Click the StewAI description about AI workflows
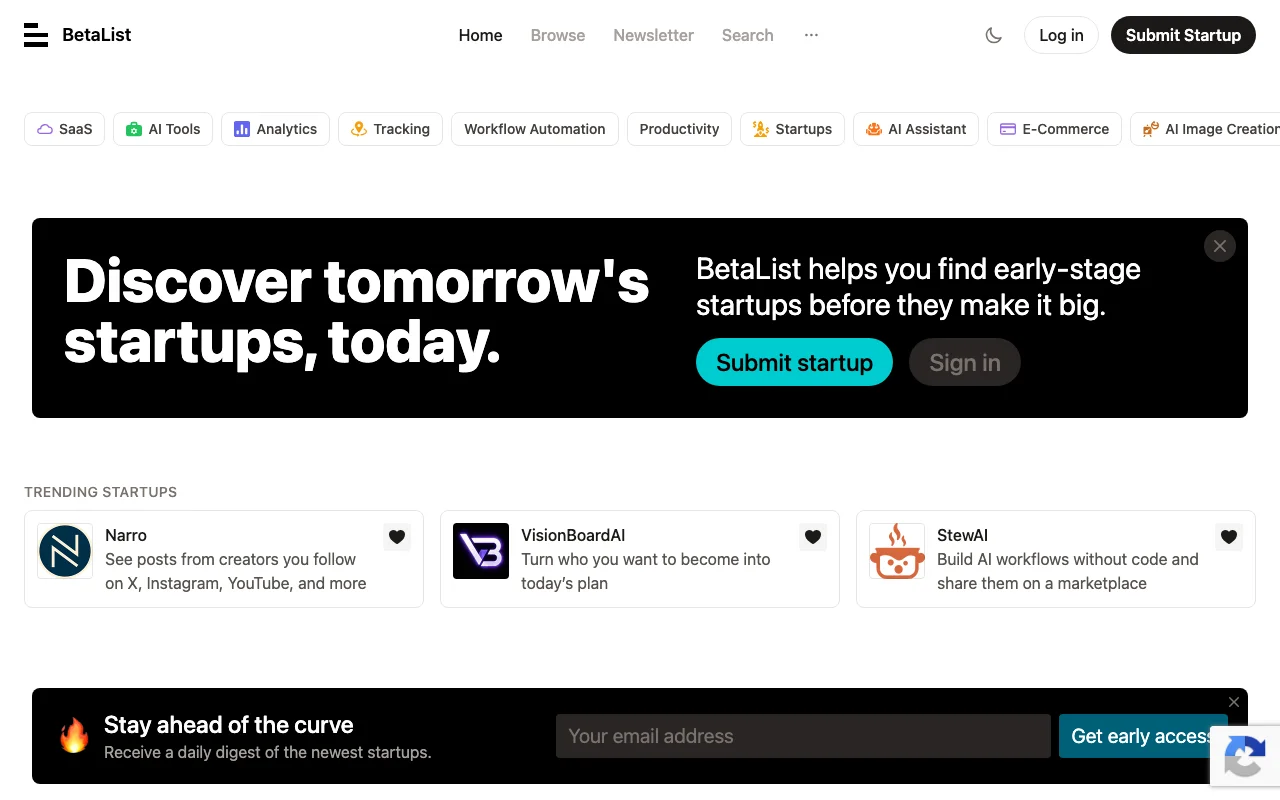 pos(1068,571)
